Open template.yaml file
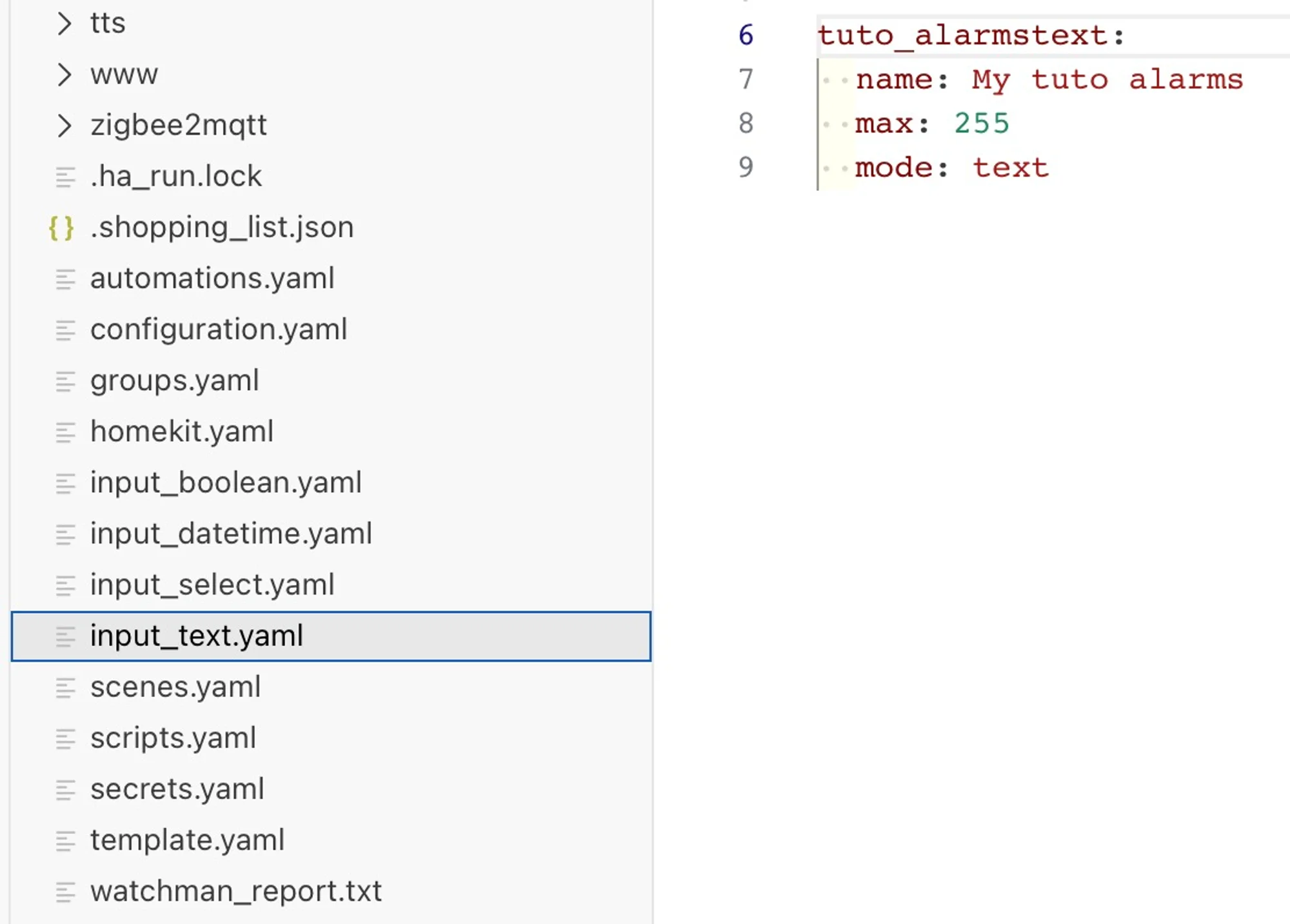Screen dimensions: 1290x924 tap(187, 840)
